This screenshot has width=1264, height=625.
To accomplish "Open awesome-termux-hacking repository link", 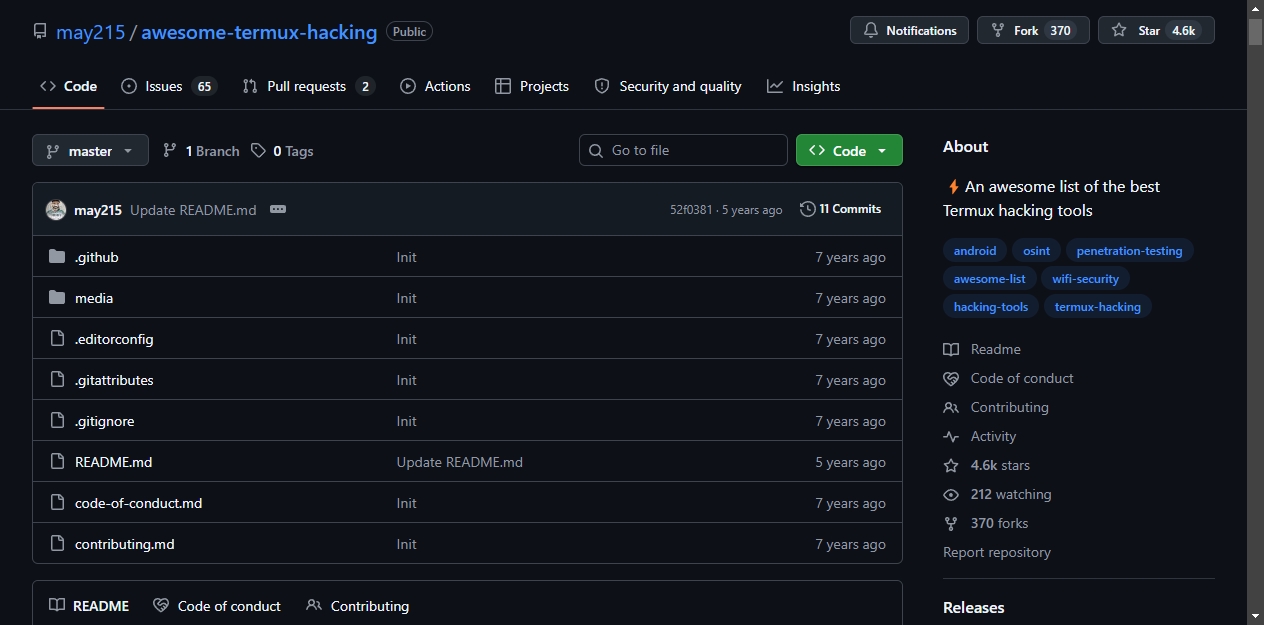I will (x=259, y=32).
